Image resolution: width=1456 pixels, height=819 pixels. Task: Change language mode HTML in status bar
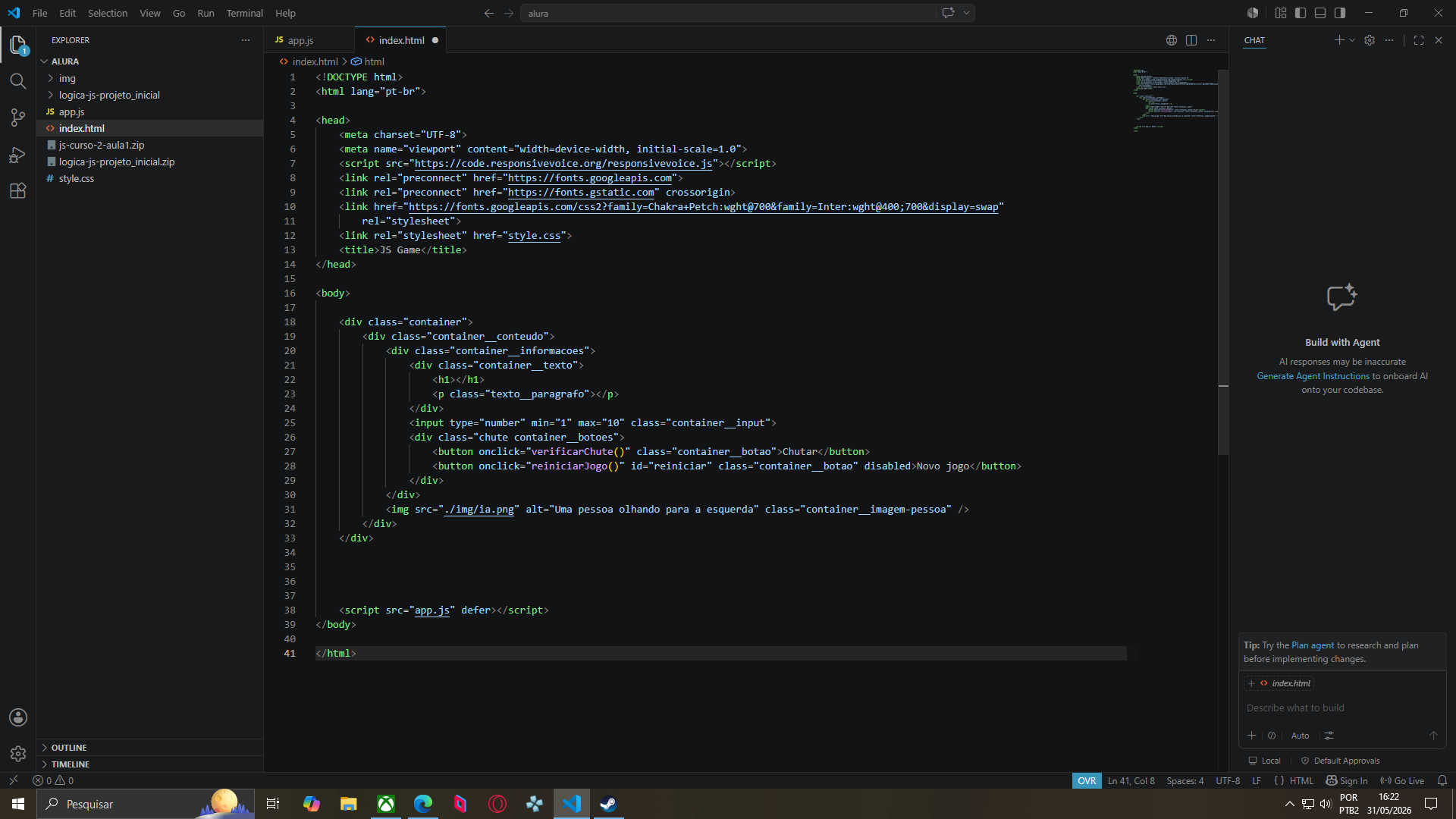tap(1301, 780)
